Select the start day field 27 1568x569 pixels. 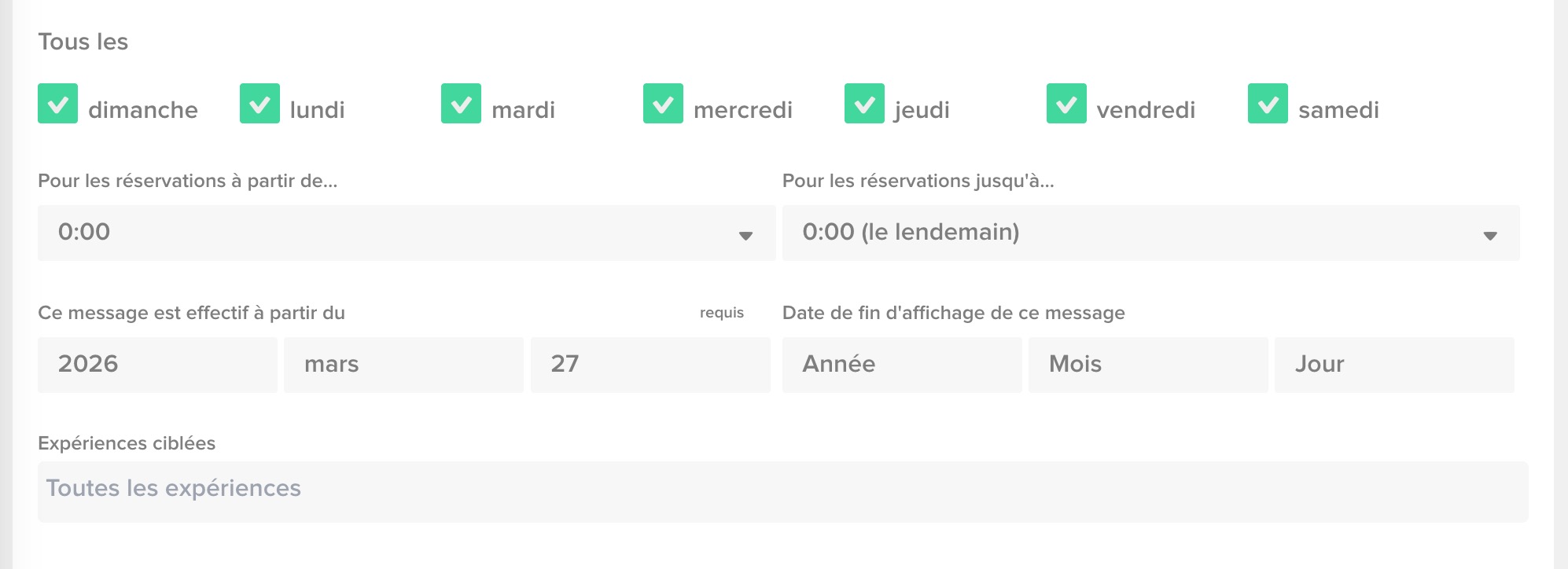(650, 365)
